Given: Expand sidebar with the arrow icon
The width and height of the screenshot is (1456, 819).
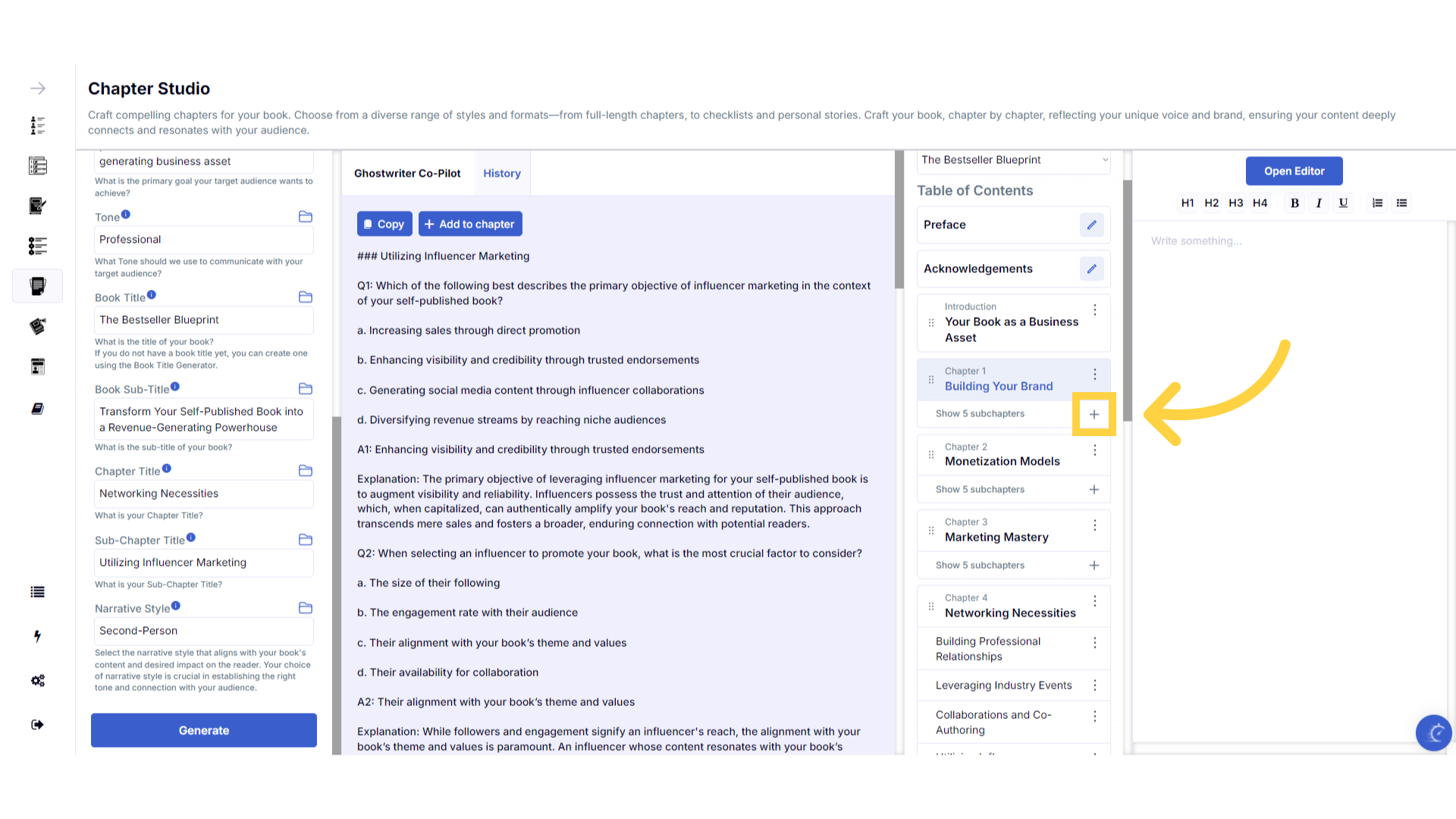Looking at the screenshot, I should pos(37,89).
